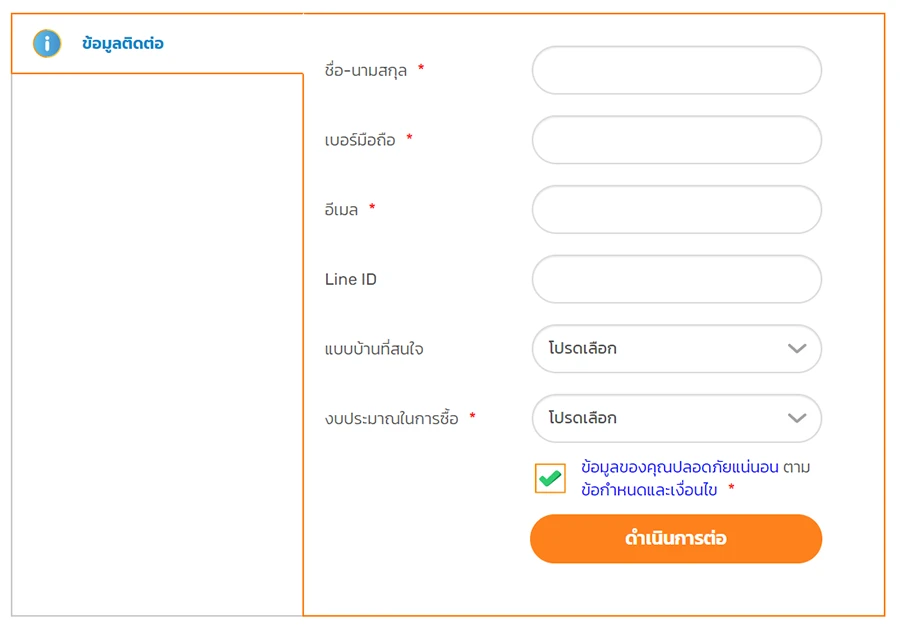Click the chevron arrow in งบประมาณในการซื้อ selector
Viewport: 900px width, 630px height.
(797, 418)
